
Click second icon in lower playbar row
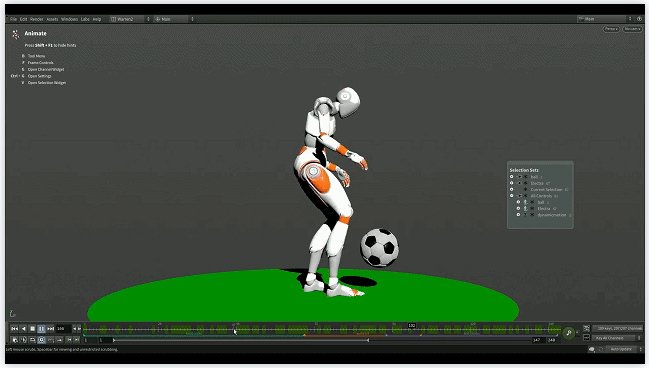pyautogui.click(x=24, y=340)
